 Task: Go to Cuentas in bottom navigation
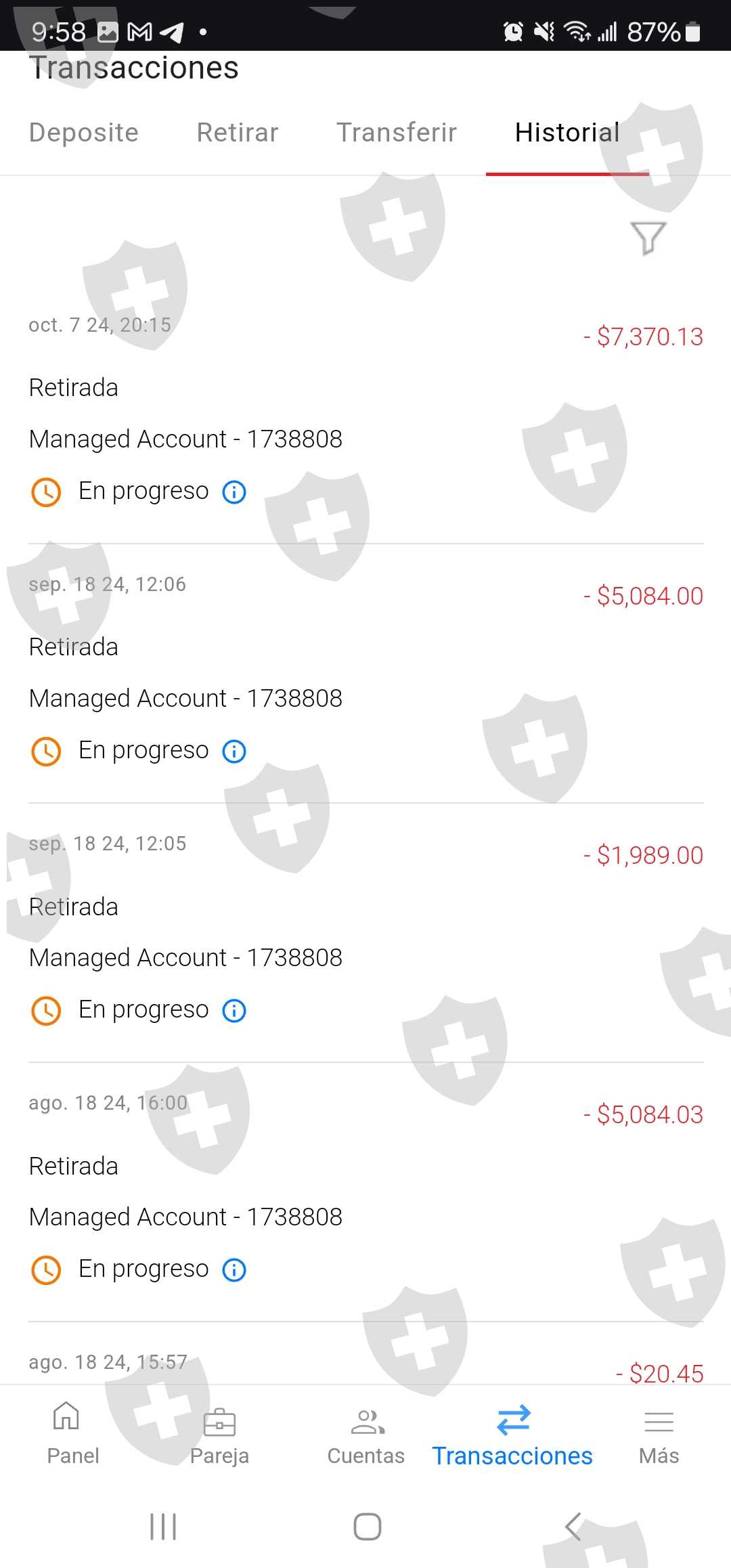coord(366,1435)
